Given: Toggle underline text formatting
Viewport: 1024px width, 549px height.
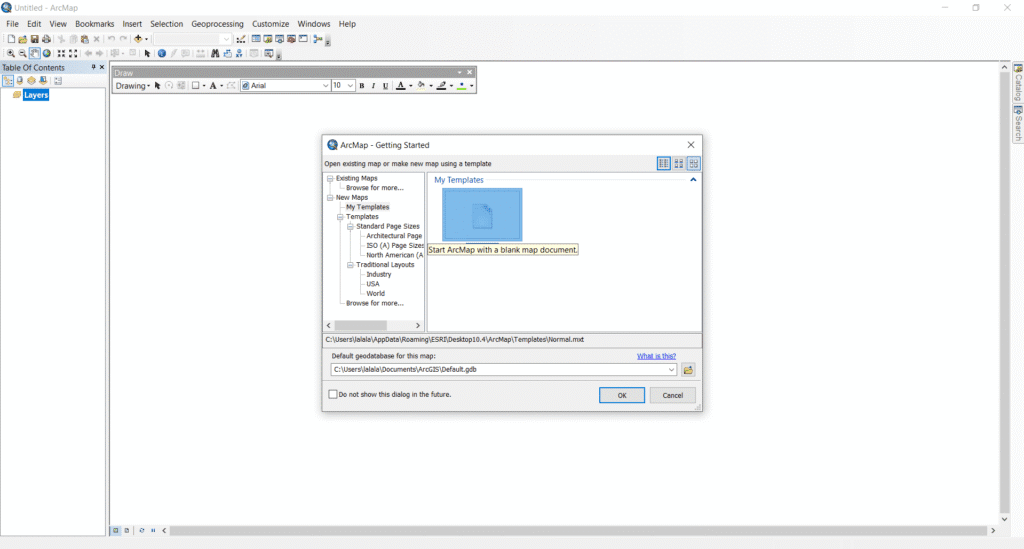Looking at the screenshot, I should click(385, 86).
